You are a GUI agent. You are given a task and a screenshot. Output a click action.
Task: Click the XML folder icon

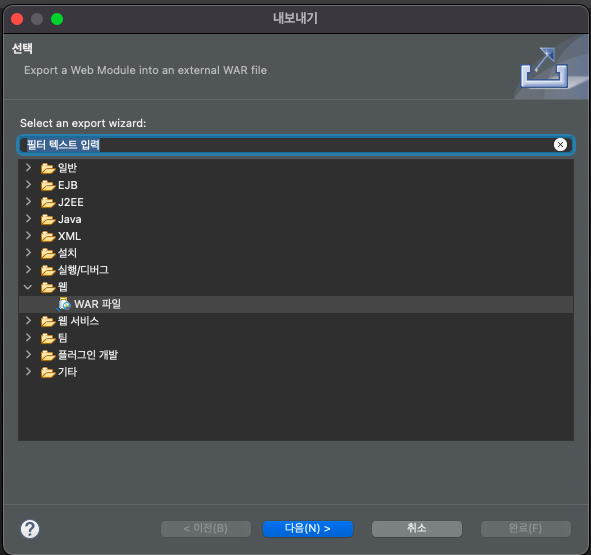pos(48,236)
